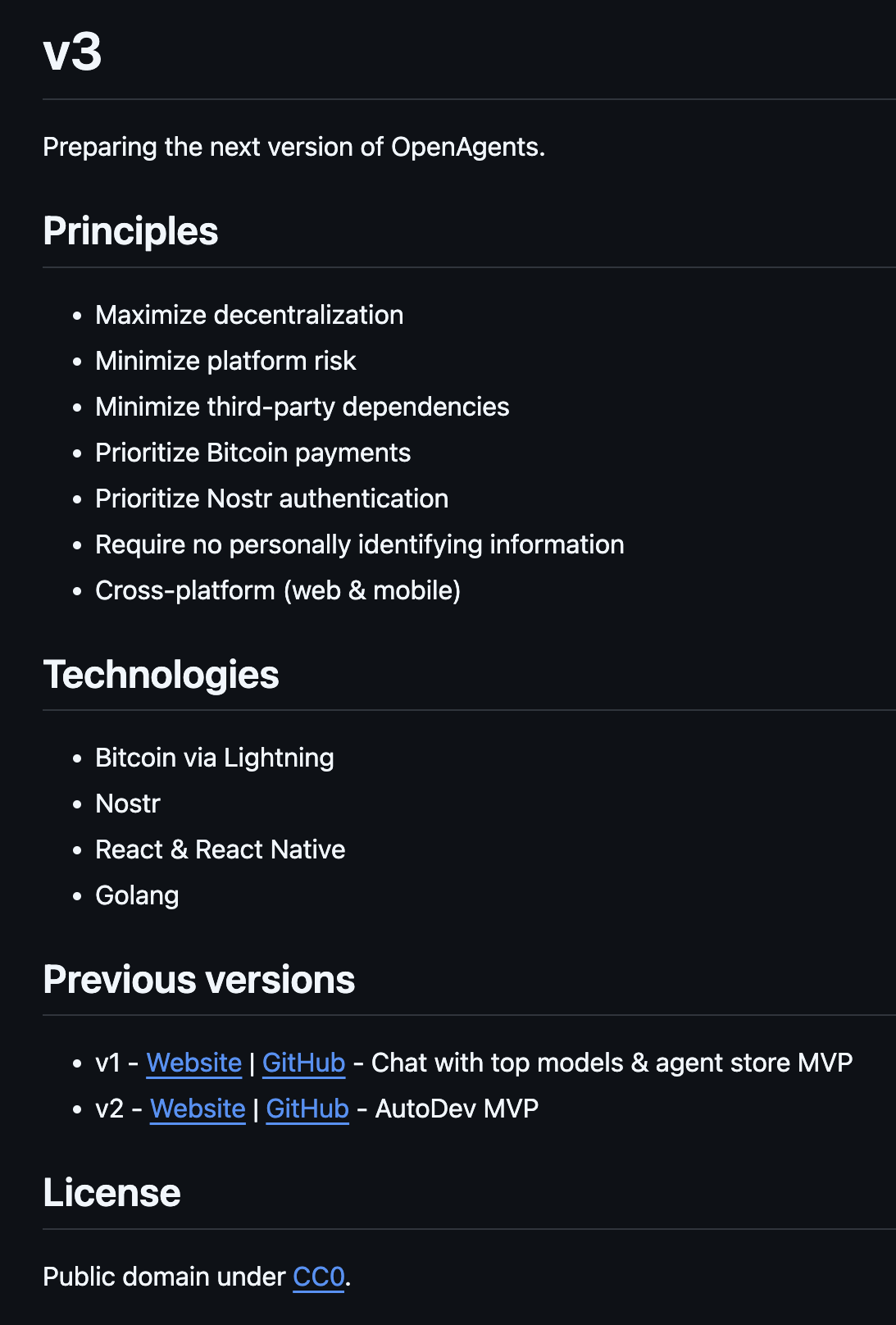Click the 'Golang' technology list item
896x1325 pixels.
click(137, 895)
